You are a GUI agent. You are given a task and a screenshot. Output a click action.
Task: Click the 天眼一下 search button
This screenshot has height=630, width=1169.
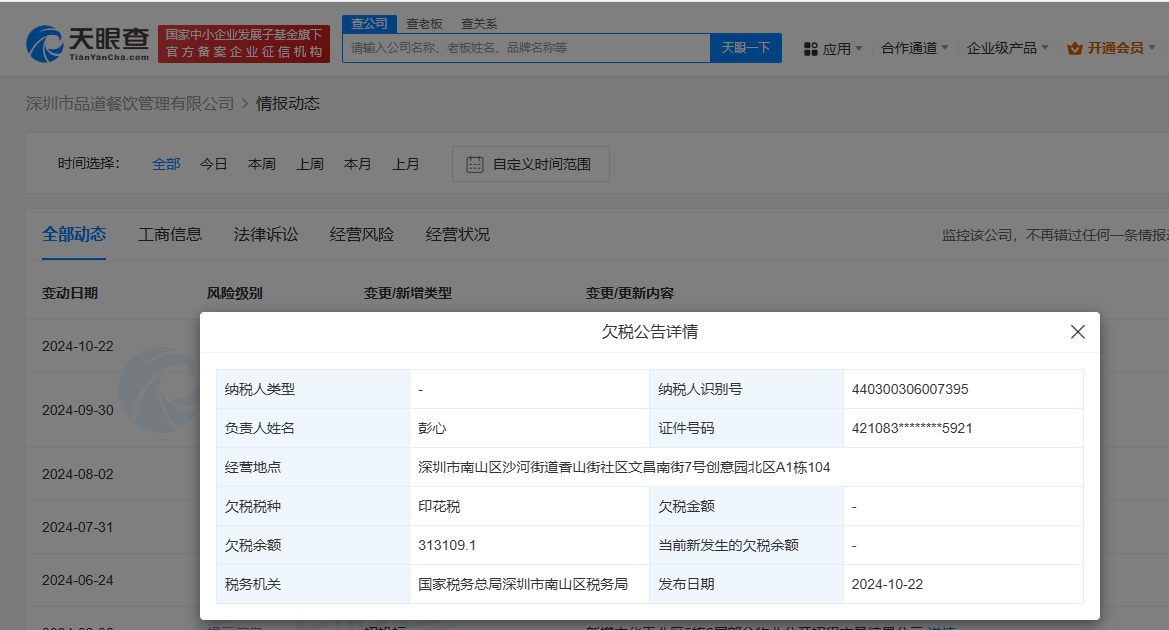click(745, 48)
